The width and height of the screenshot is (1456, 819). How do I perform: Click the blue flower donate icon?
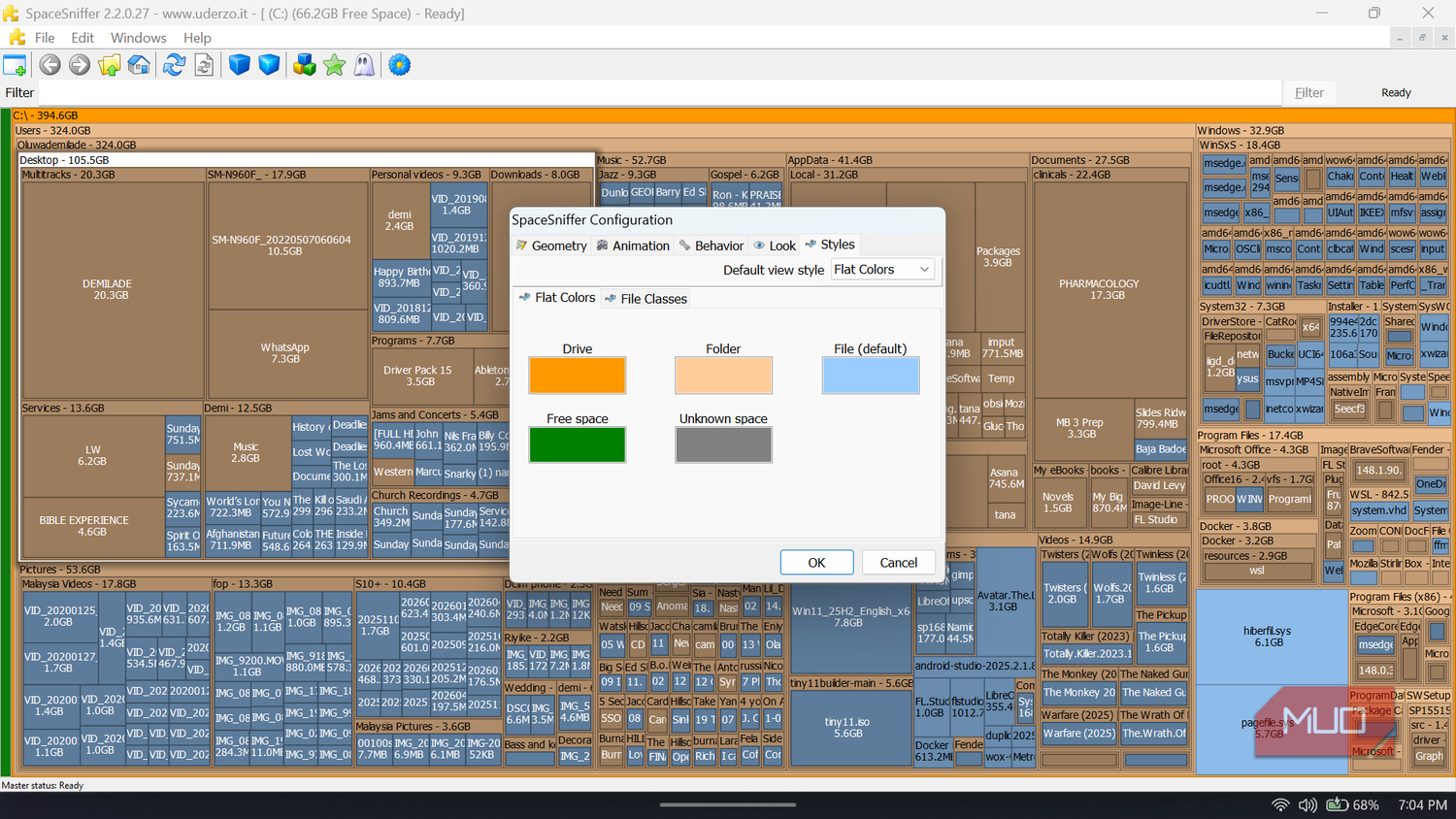pyautogui.click(x=399, y=65)
